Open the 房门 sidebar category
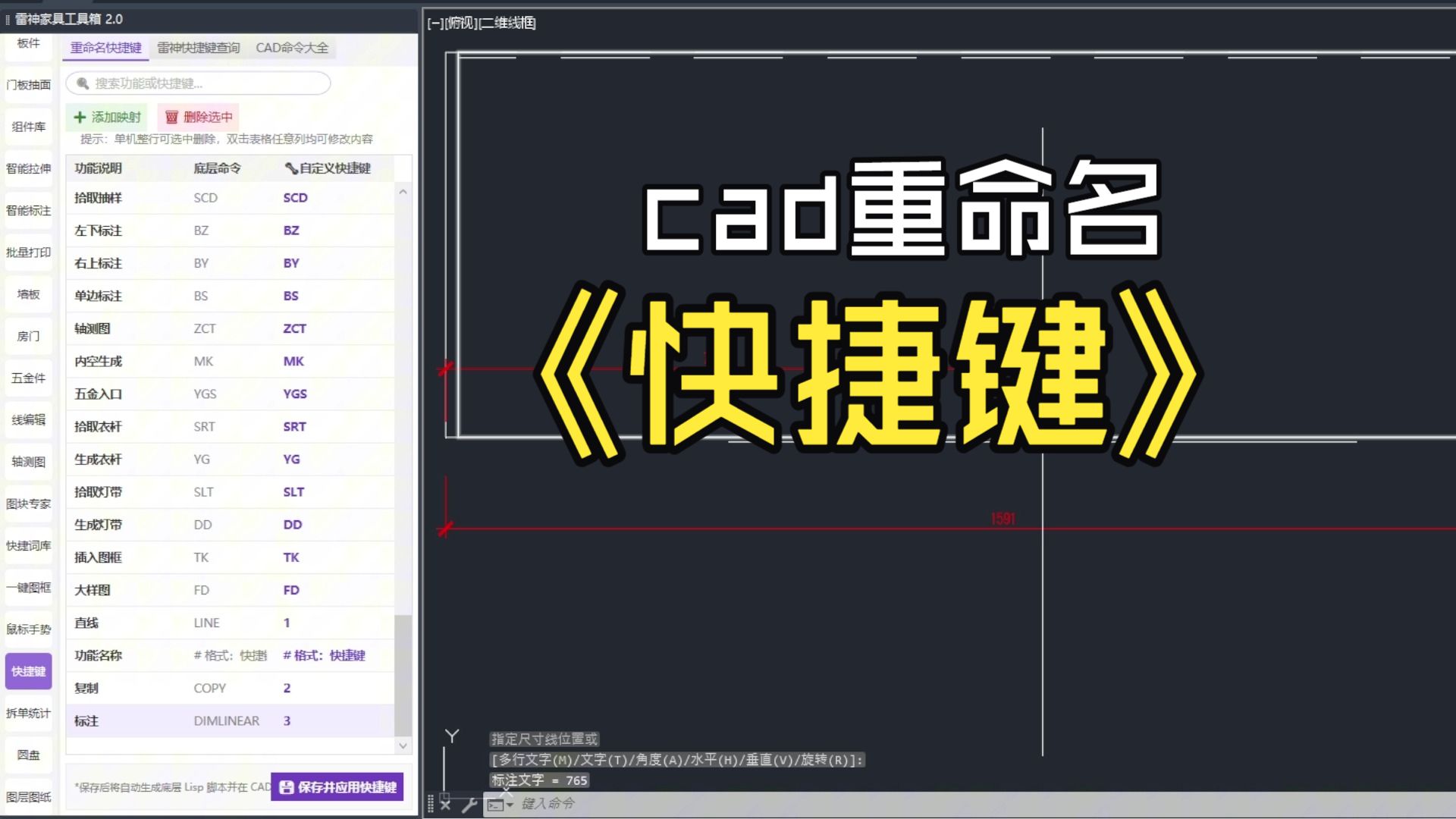 29,336
